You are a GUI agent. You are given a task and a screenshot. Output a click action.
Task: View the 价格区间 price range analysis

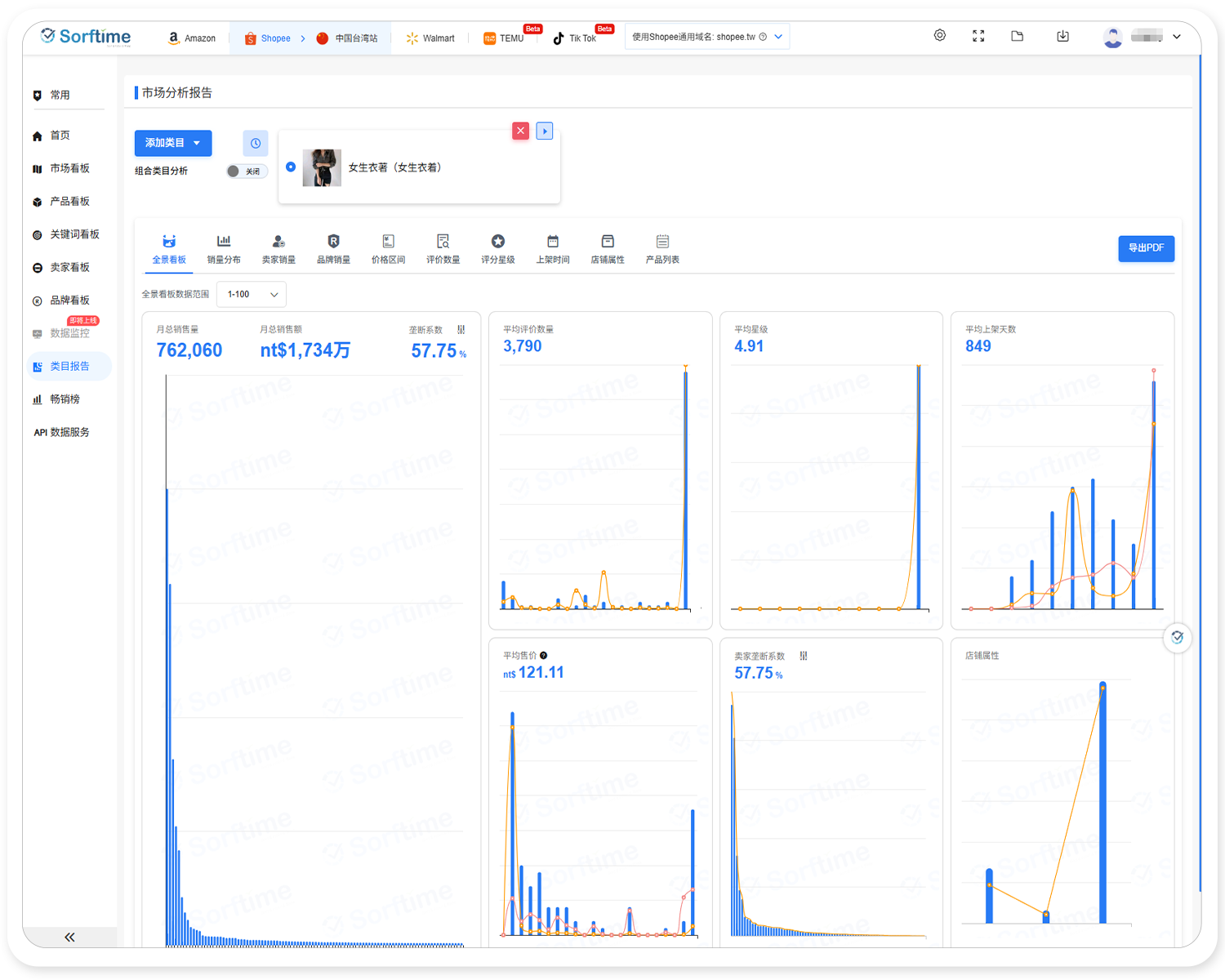click(388, 247)
